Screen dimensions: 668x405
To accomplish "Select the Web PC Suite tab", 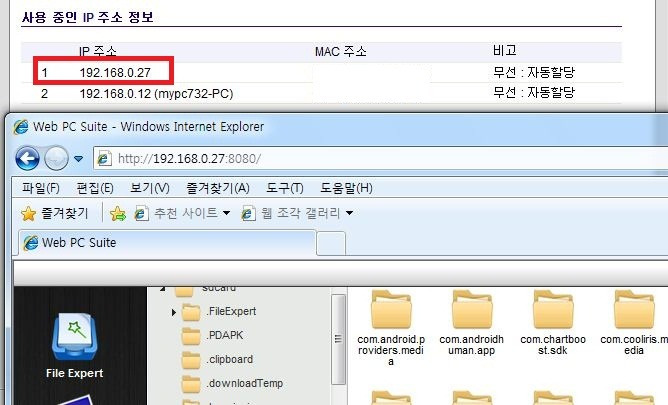I will [167, 243].
